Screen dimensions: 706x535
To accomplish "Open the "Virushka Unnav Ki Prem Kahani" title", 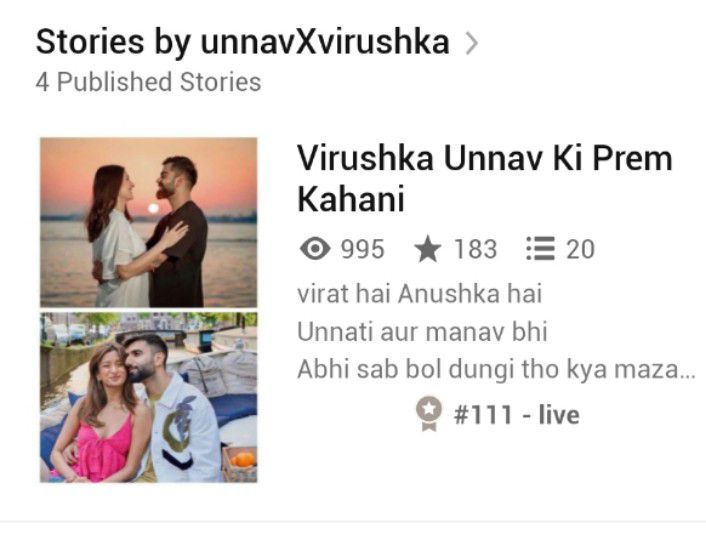I will (x=484, y=179).
